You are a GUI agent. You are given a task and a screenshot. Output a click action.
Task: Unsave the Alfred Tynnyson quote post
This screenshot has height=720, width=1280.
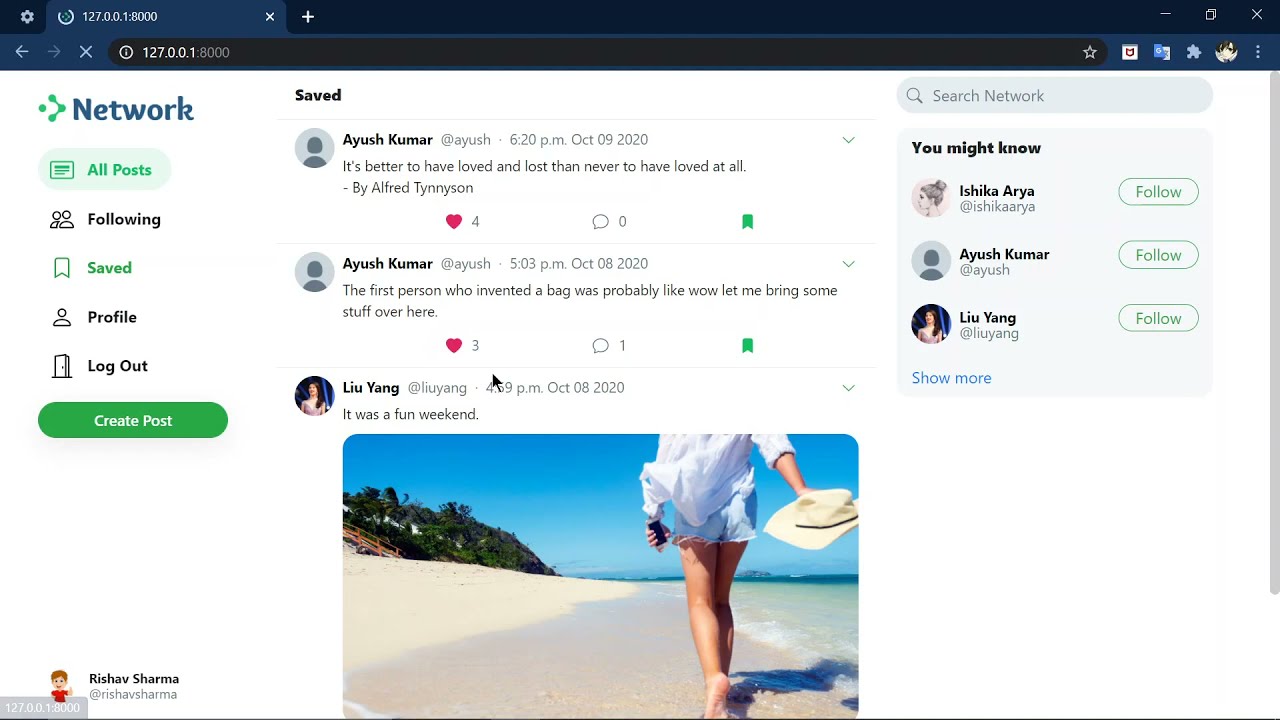[747, 222]
